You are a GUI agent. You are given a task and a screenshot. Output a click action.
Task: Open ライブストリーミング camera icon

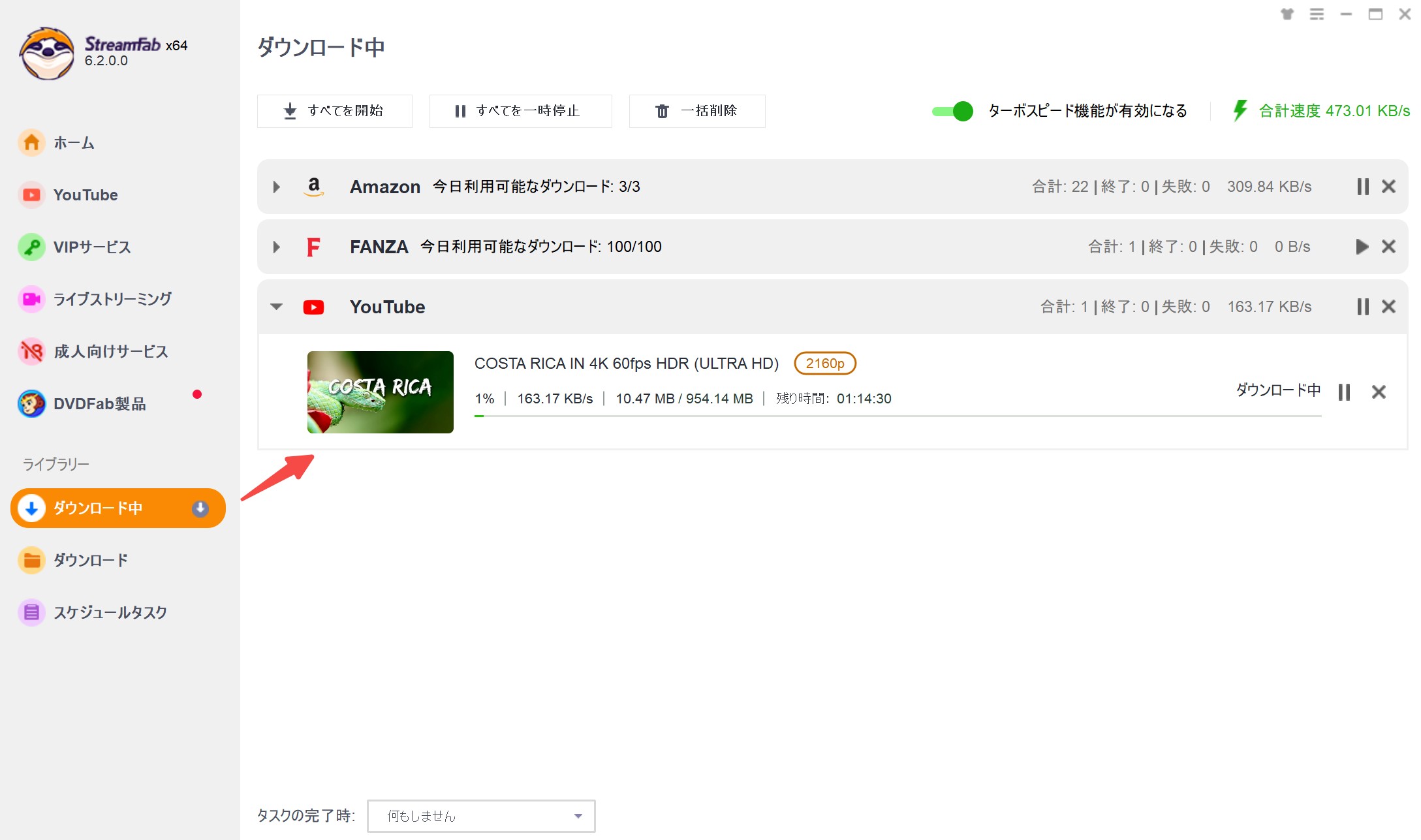pos(31,299)
